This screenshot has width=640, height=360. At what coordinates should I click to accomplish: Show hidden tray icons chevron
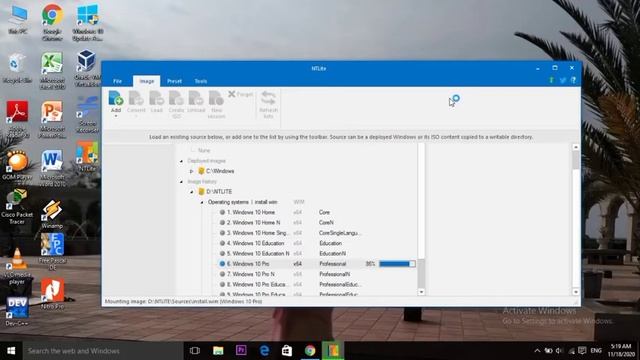(x=537, y=351)
